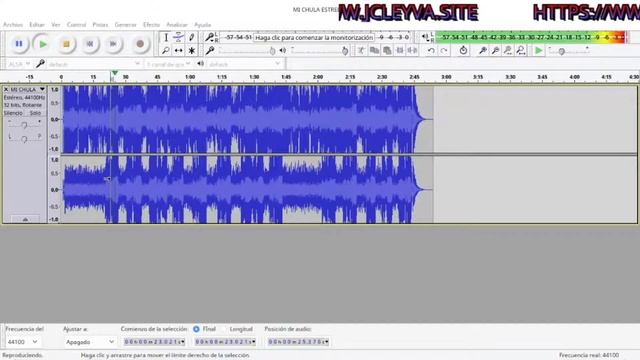Click the selection start time field
The height and width of the screenshot is (360, 640).
[x=154, y=342]
